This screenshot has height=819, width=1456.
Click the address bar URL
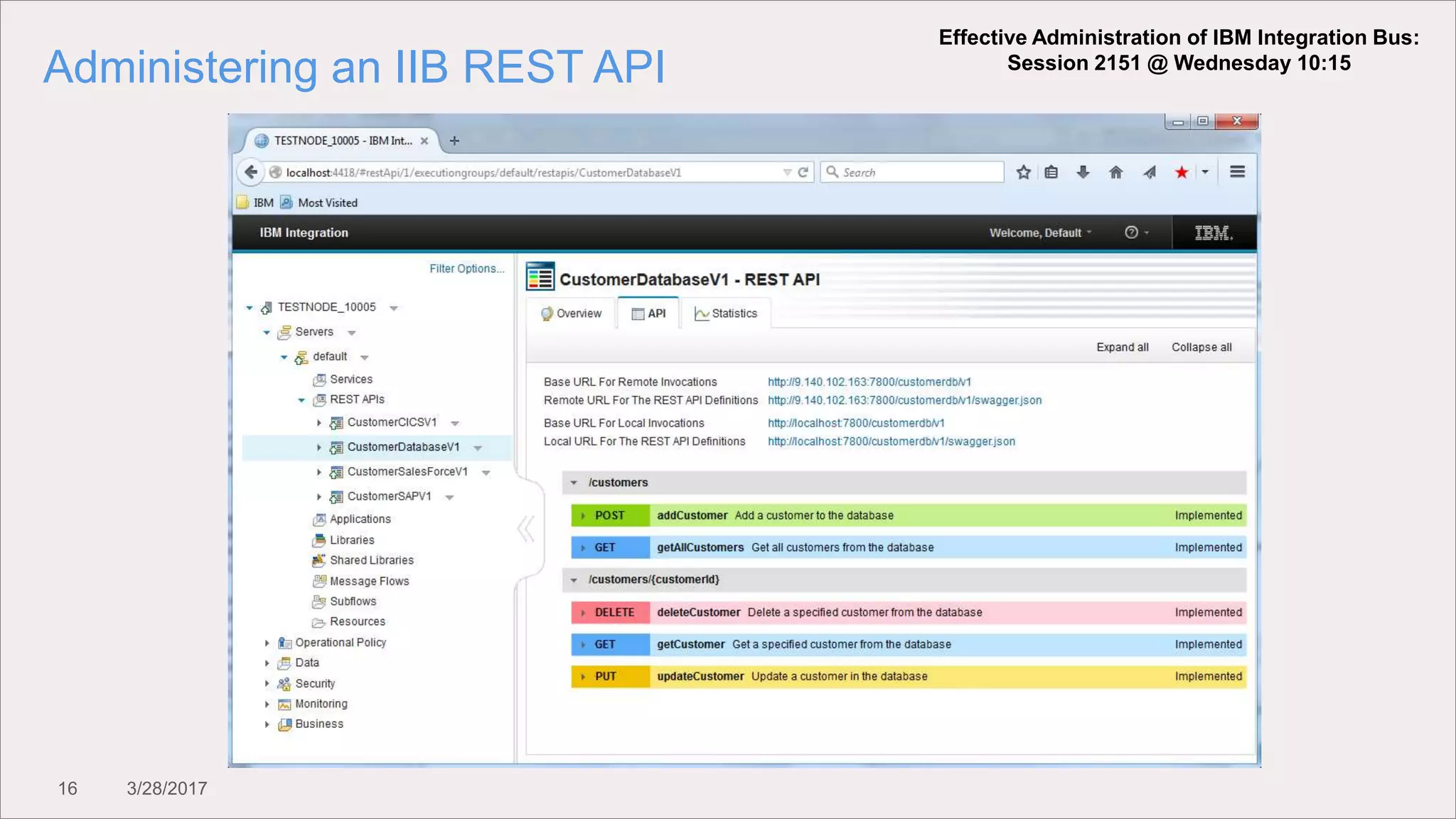point(483,173)
